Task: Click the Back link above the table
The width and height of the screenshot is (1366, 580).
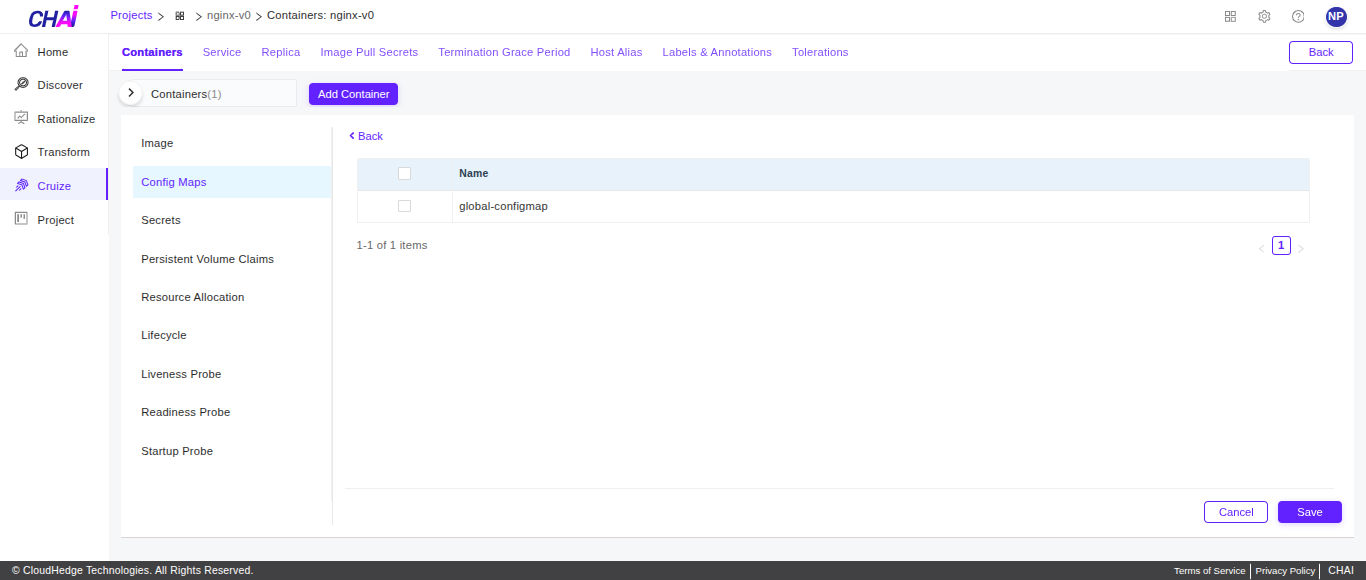Action: coord(365,135)
